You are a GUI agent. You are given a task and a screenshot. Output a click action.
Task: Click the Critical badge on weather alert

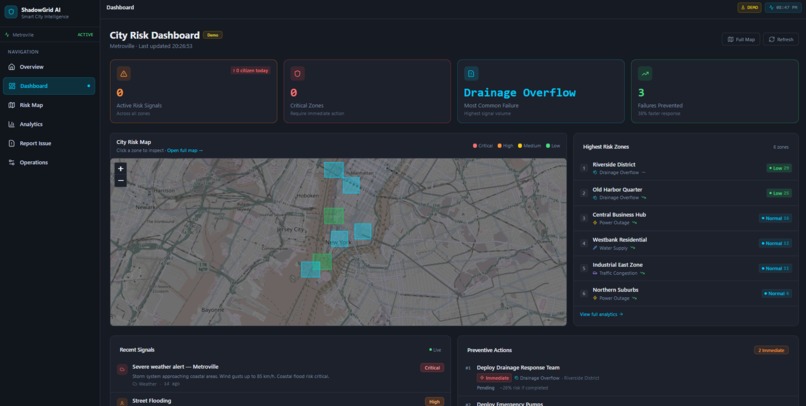tap(432, 368)
